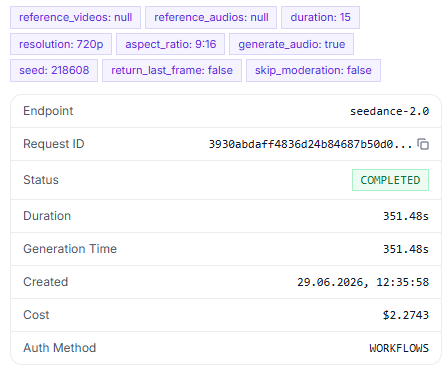448x368 pixels.
Task: Click the Duration row label
Action: coord(47,216)
